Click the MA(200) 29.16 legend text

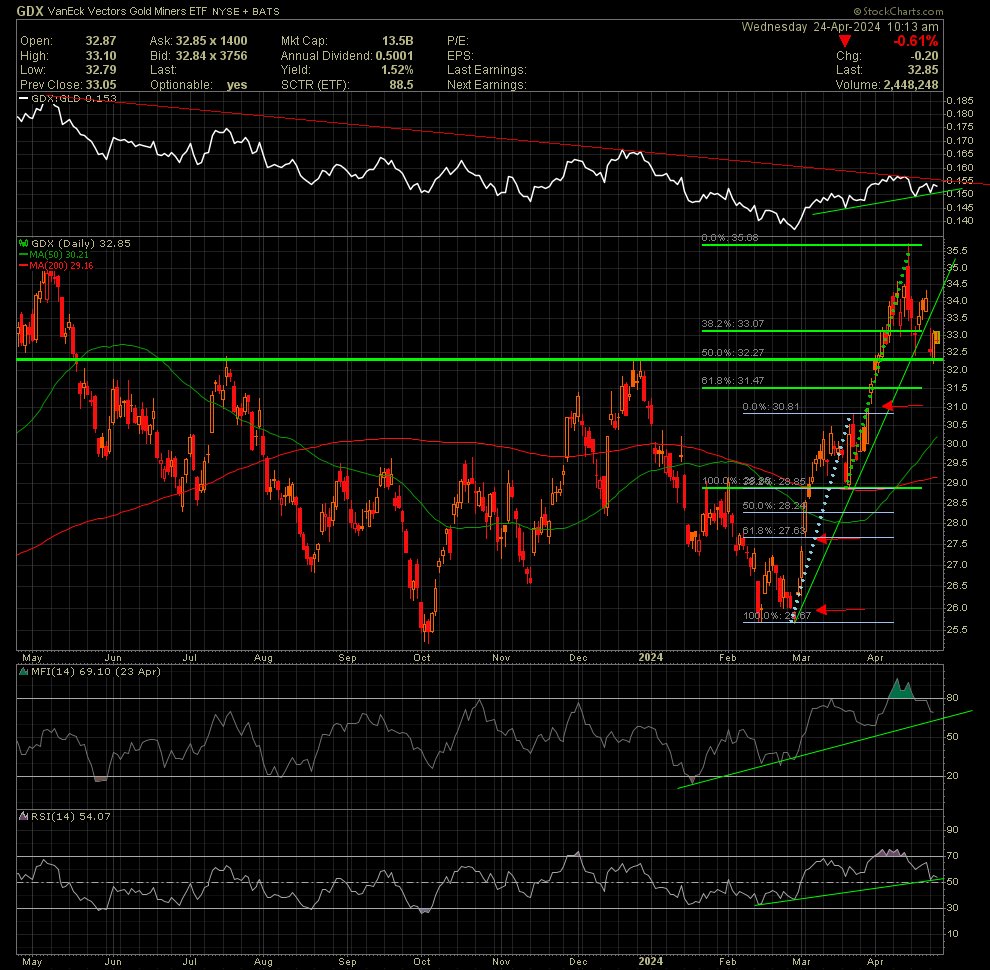tap(61, 265)
